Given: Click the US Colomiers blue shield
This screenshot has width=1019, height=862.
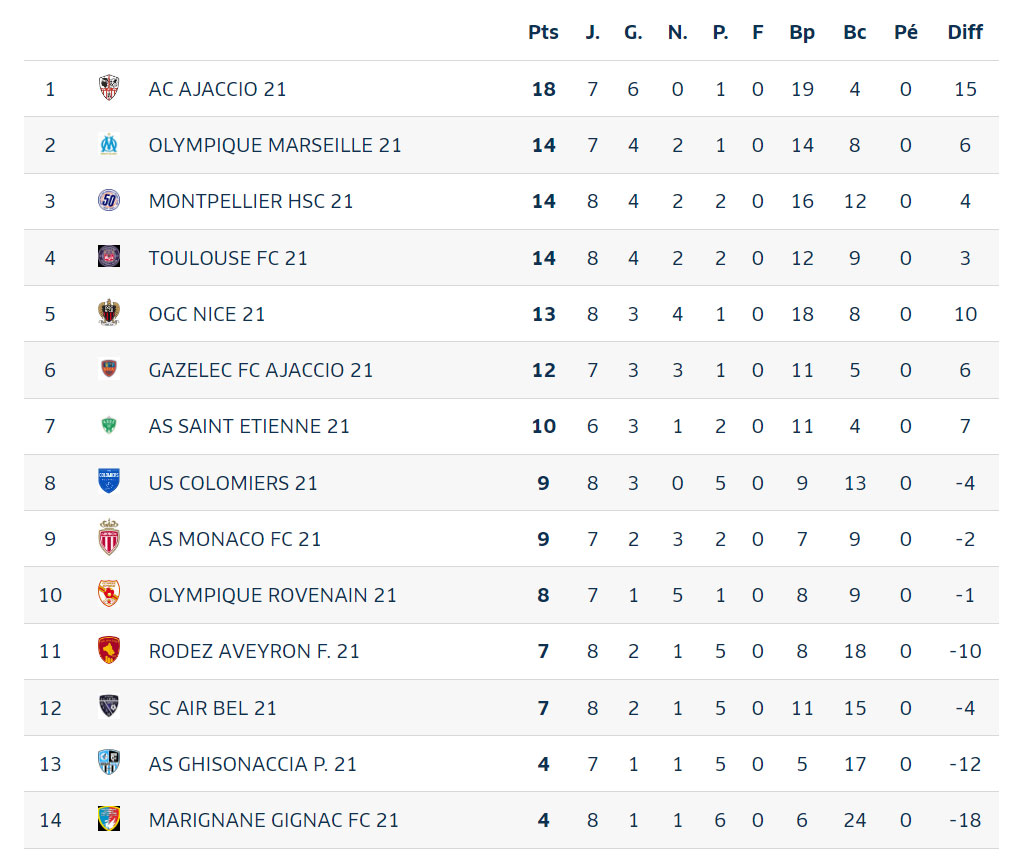Looking at the screenshot, I should pos(109,482).
